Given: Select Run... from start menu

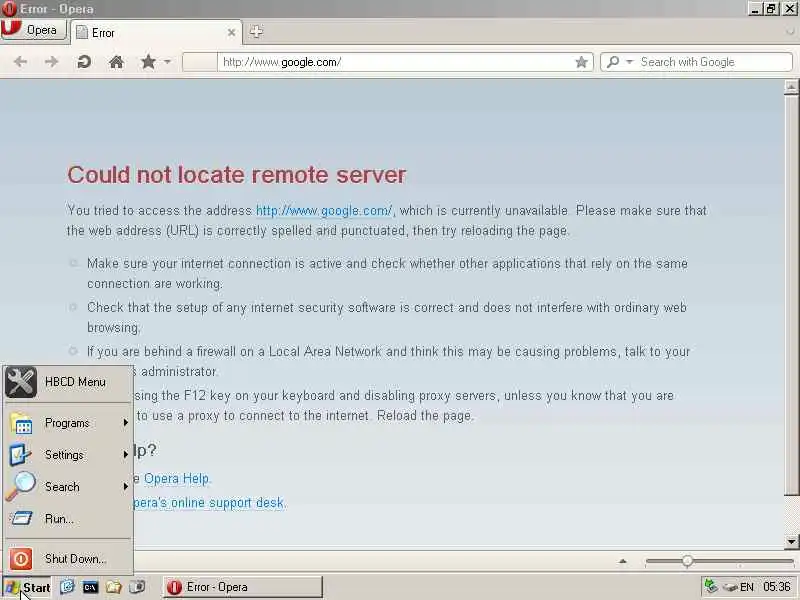Looking at the screenshot, I should [x=67, y=519].
